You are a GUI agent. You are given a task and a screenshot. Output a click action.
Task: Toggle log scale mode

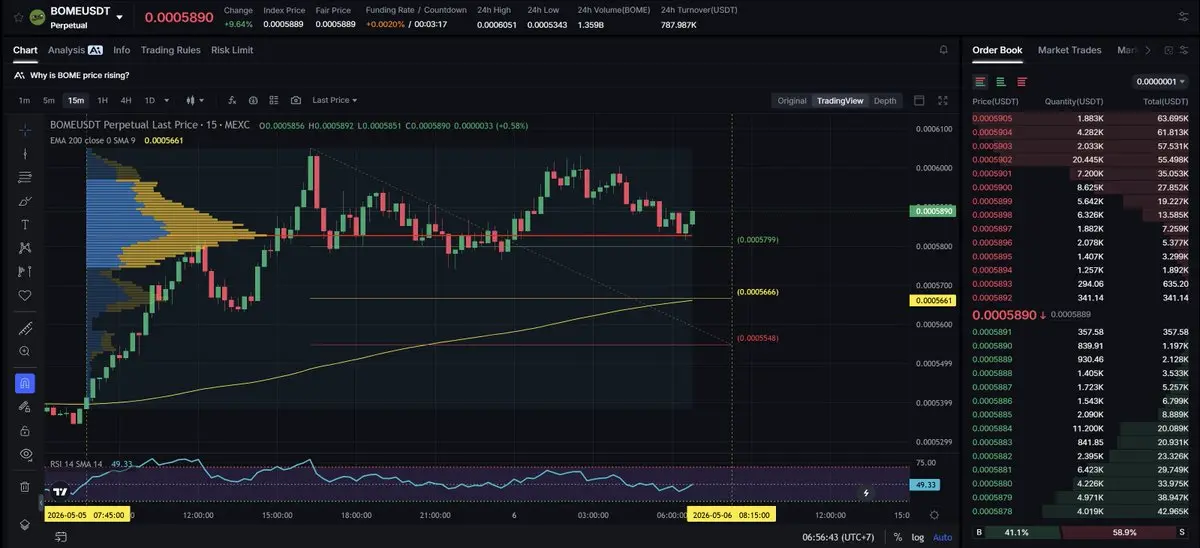[x=918, y=537]
